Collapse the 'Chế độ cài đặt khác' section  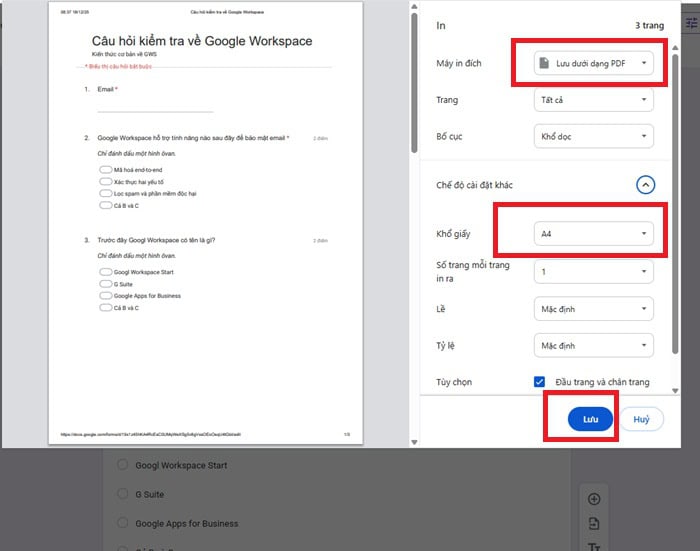[645, 184]
